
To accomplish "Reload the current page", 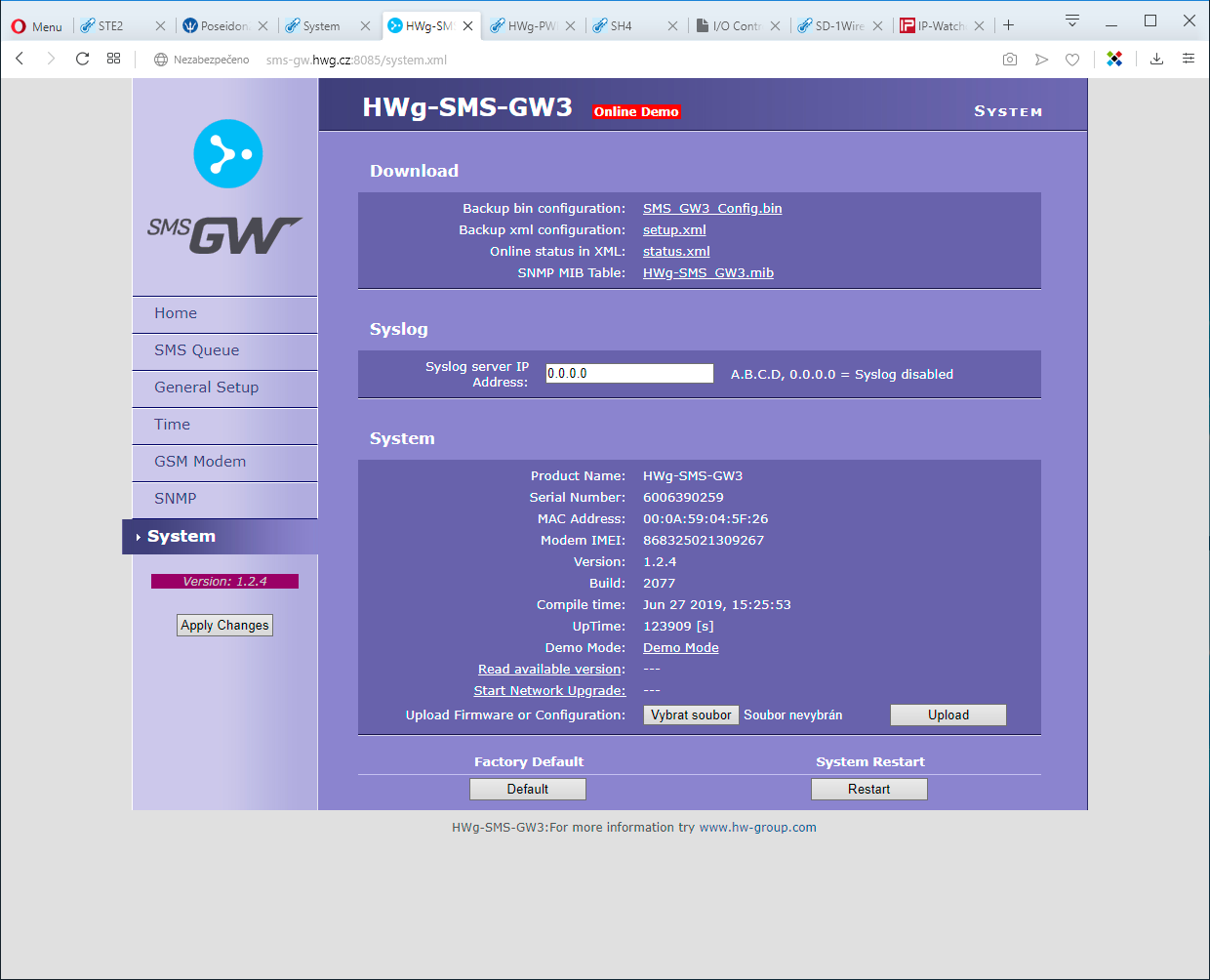I will click(x=82, y=60).
